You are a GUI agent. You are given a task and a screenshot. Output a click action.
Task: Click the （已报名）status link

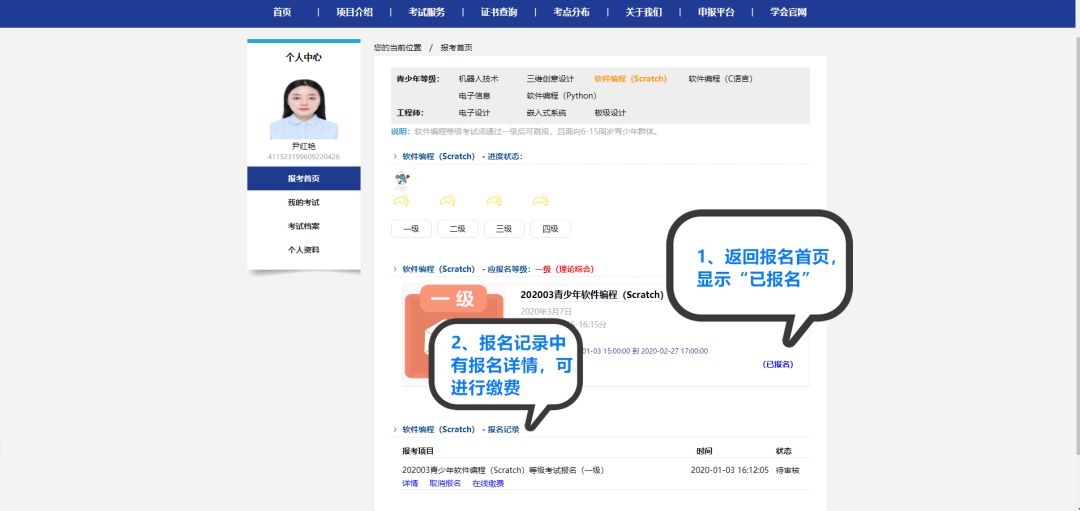pos(778,364)
